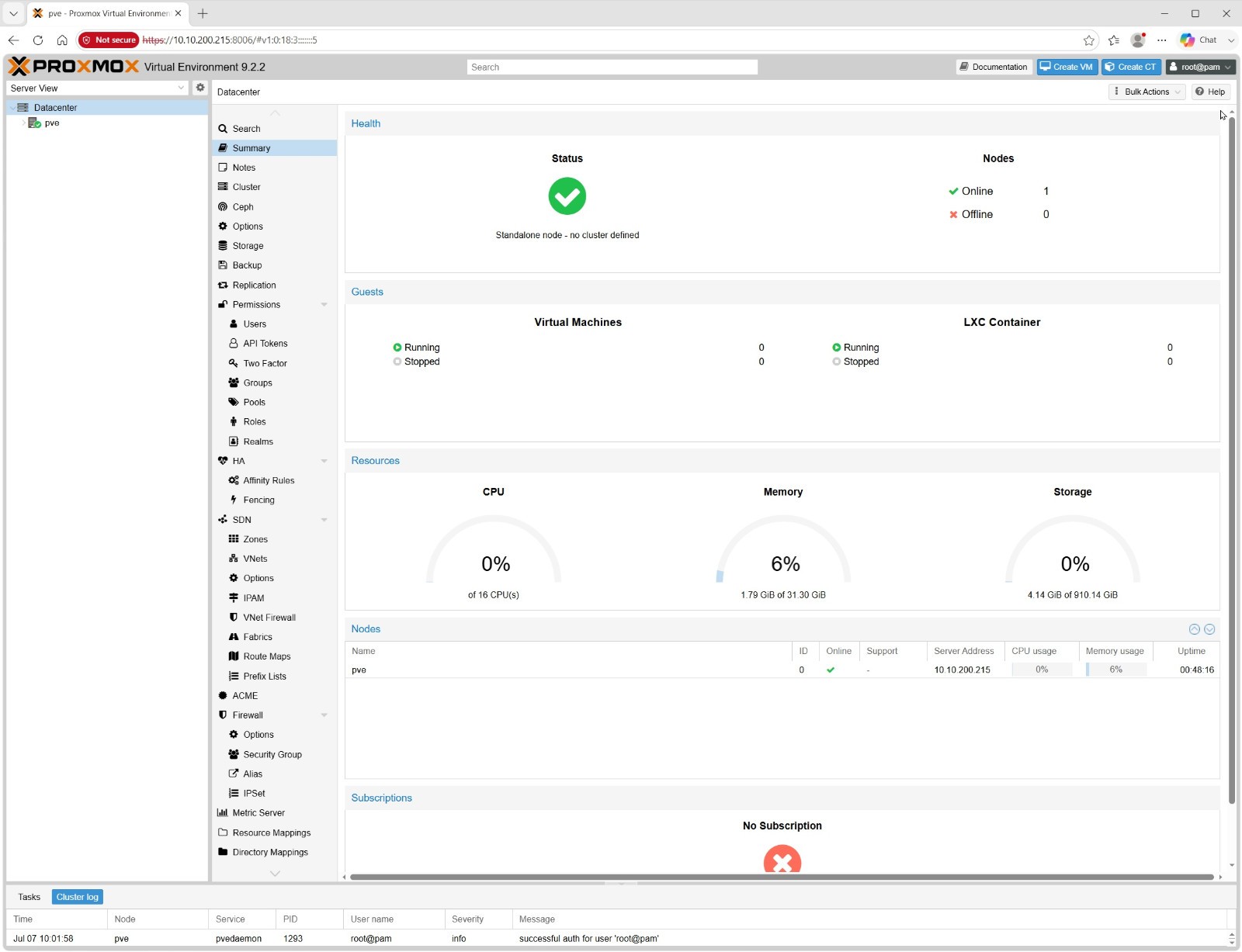
Task: Click the Backup floppy disk icon
Action: click(223, 265)
